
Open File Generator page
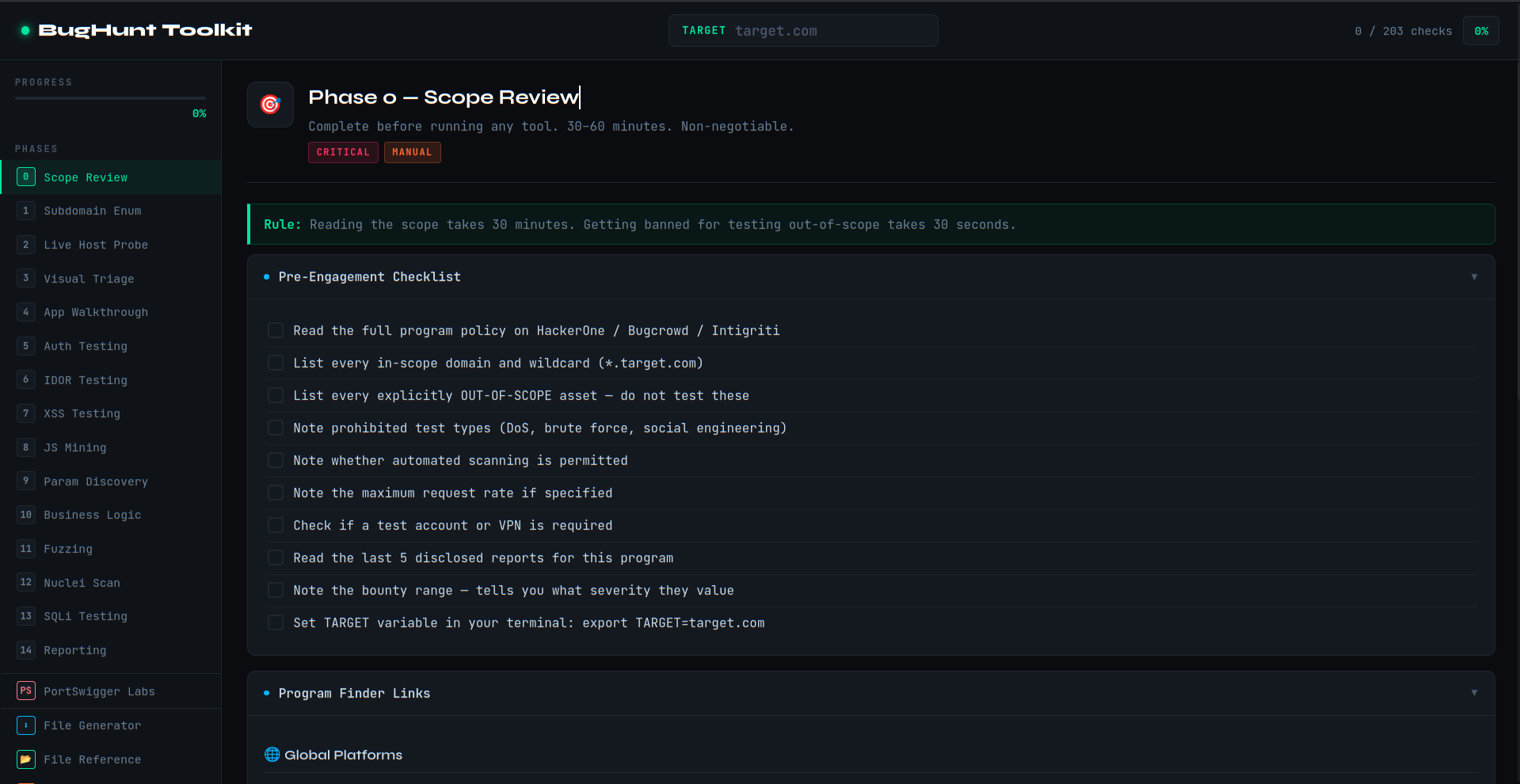[111, 725]
